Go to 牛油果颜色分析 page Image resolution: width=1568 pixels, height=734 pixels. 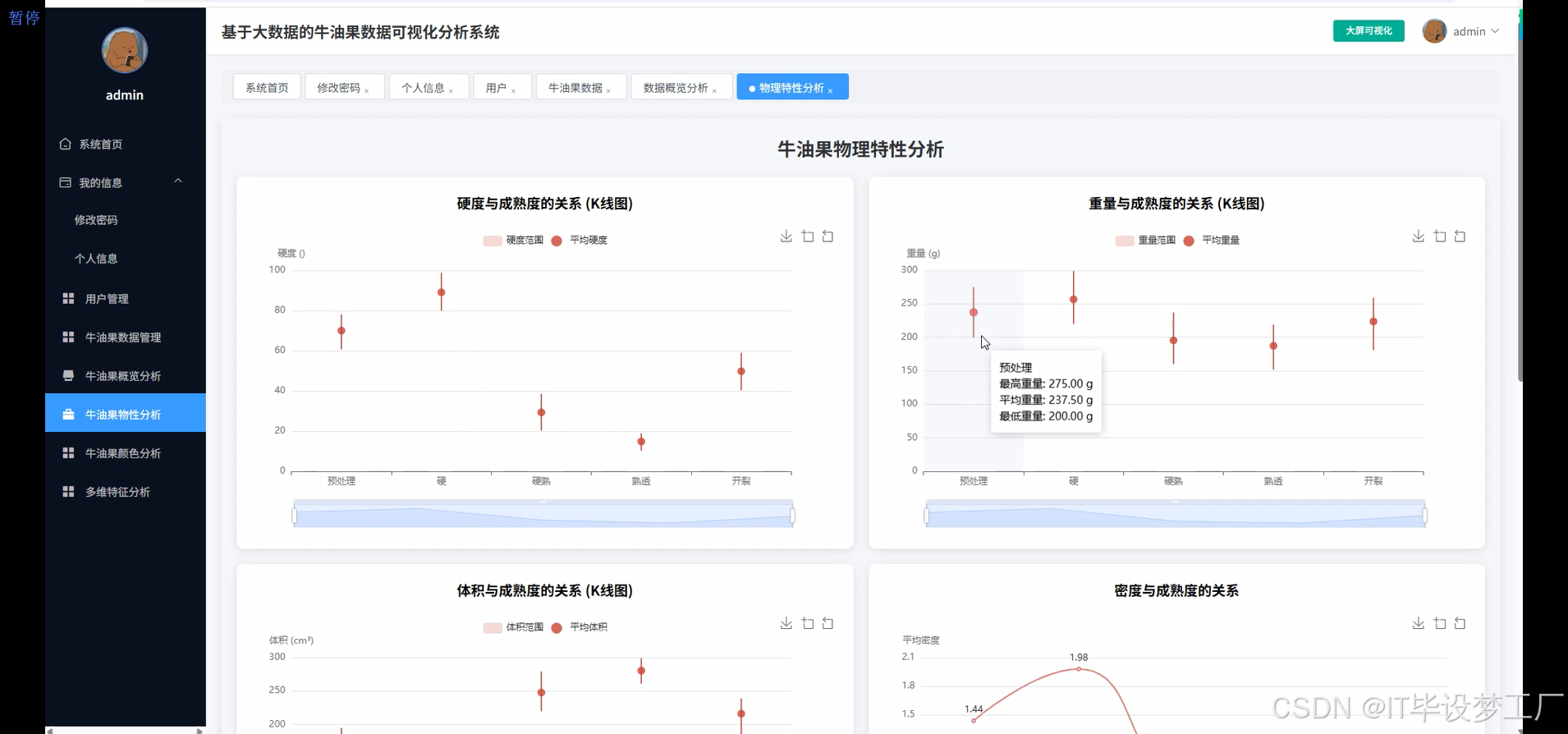pos(125,453)
